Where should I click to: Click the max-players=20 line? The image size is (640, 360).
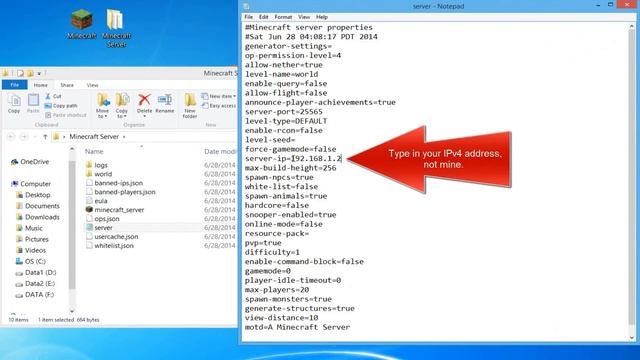(277, 290)
